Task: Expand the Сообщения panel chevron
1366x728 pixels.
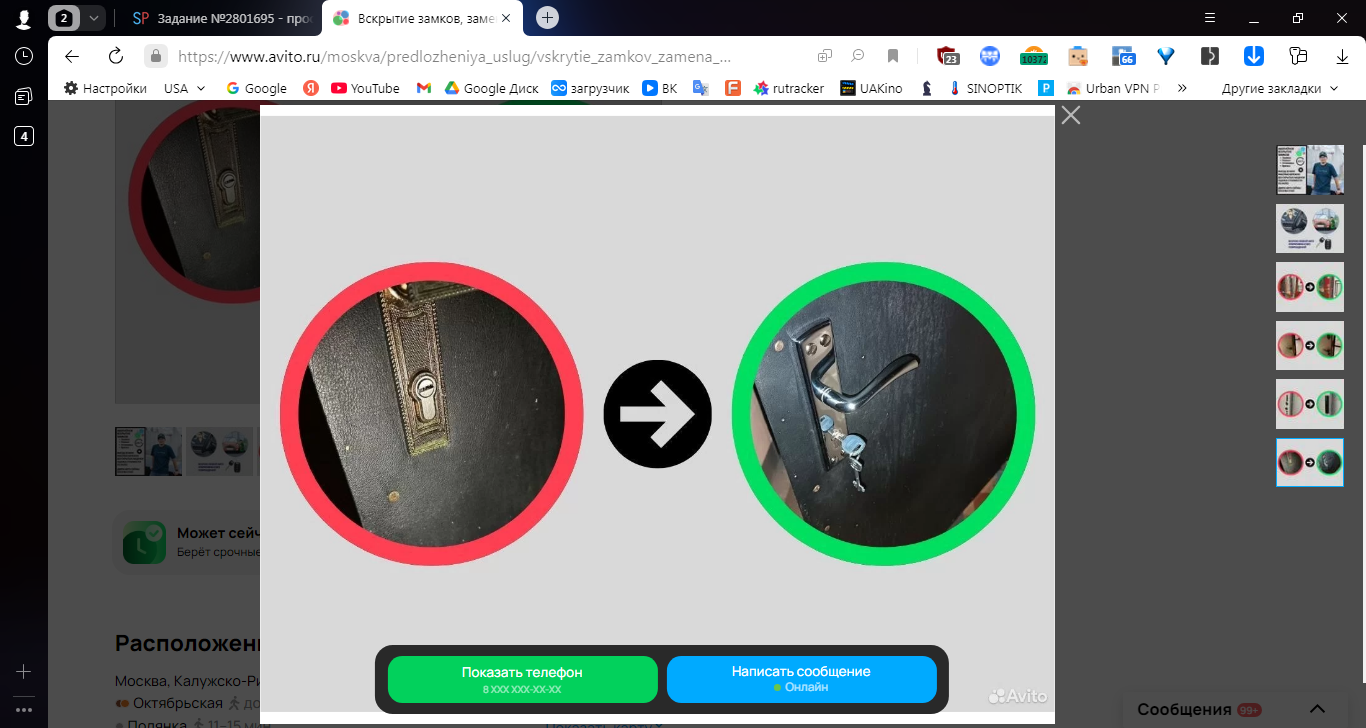Action: click(x=1318, y=709)
